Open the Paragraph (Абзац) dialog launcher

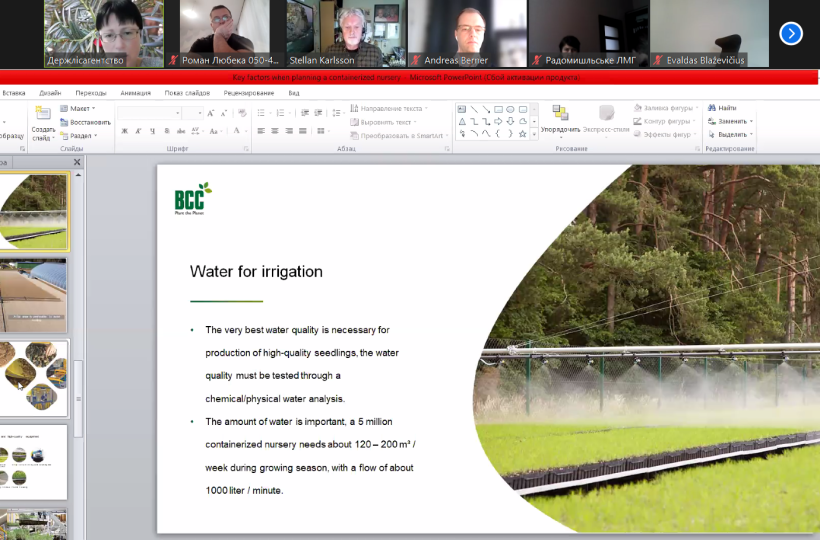[447, 149]
